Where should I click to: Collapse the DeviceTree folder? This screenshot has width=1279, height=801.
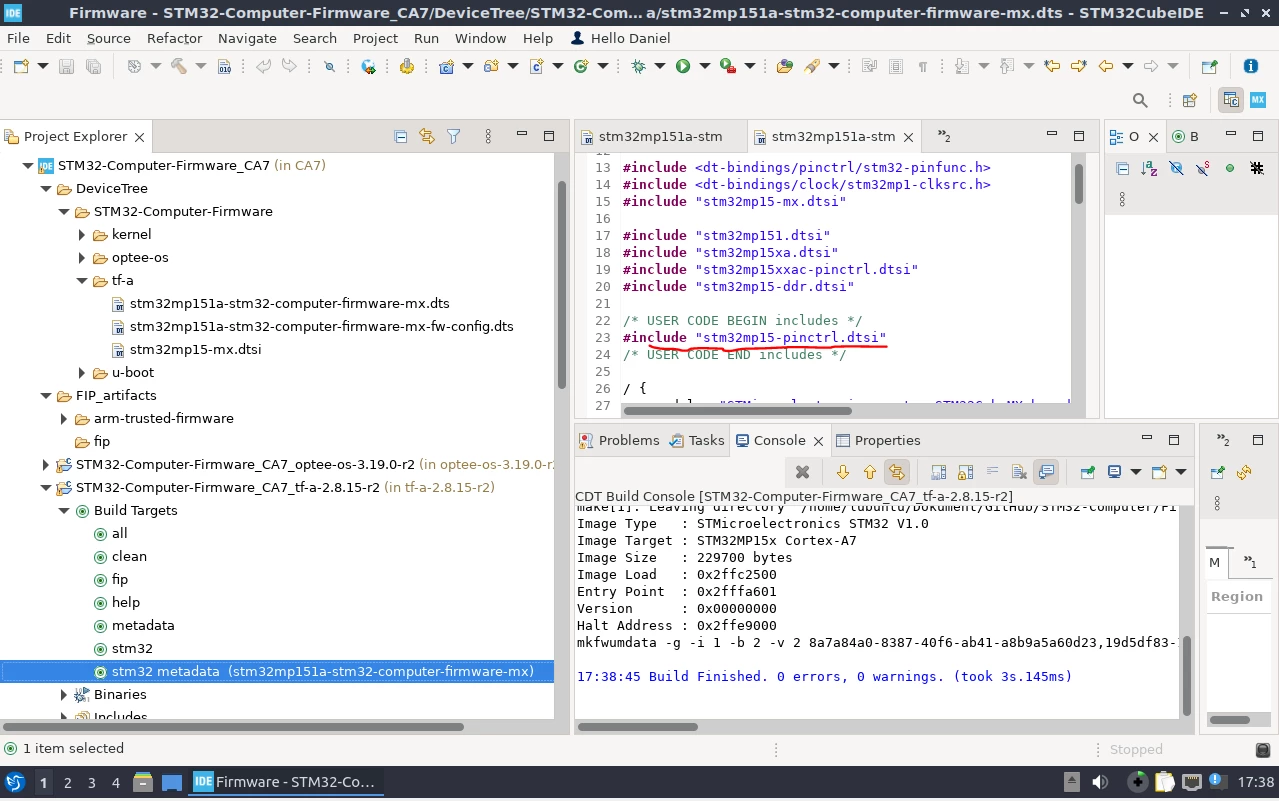tap(46, 189)
